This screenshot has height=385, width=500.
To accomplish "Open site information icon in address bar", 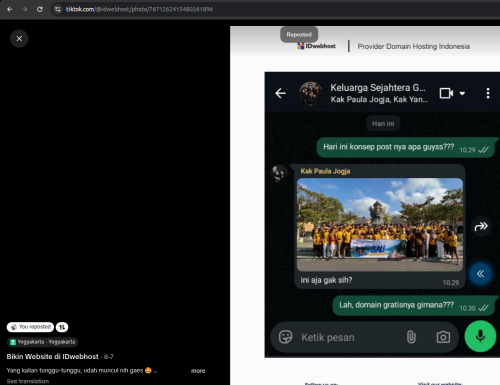I will [x=58, y=9].
